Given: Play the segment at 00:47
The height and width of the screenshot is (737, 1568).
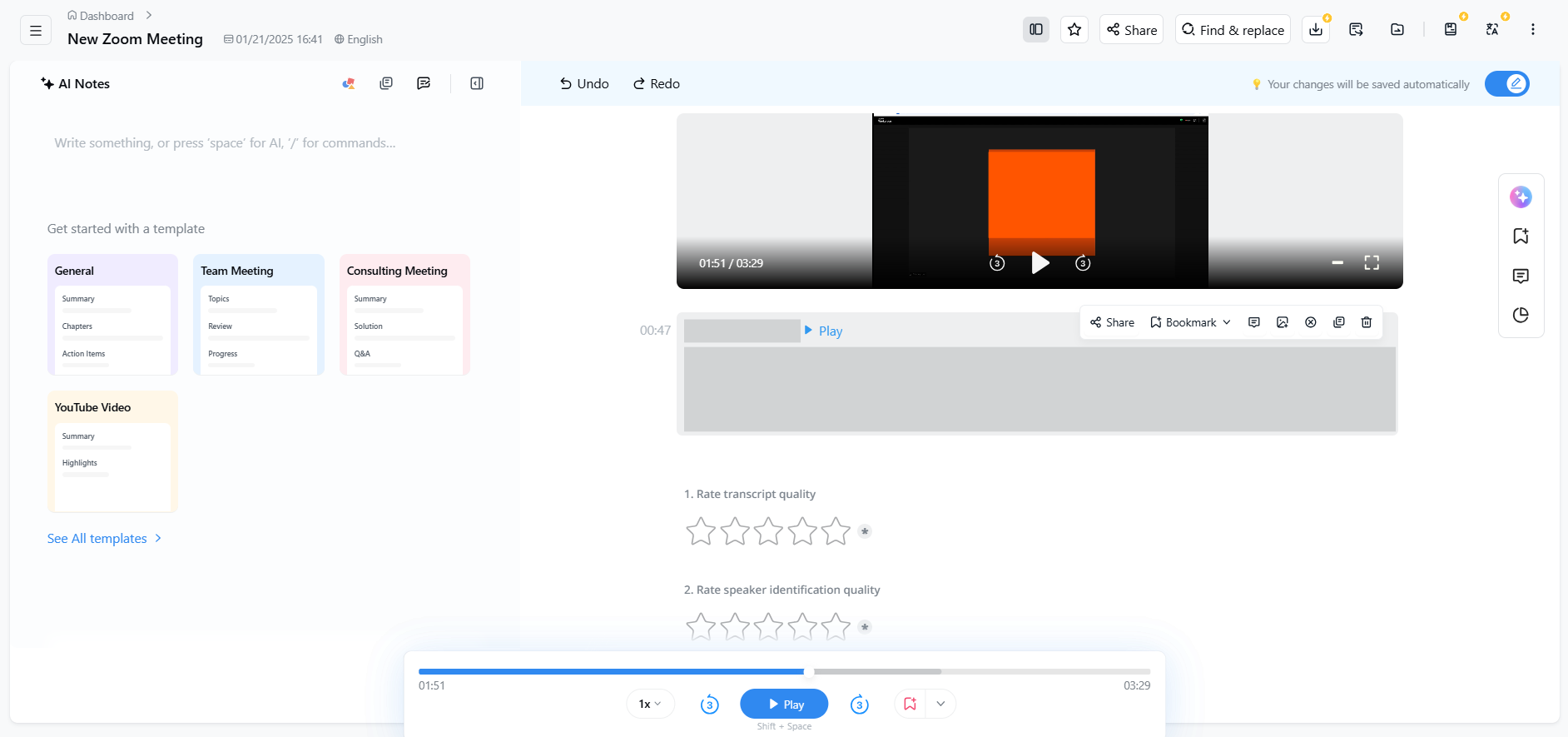Looking at the screenshot, I should (x=823, y=331).
